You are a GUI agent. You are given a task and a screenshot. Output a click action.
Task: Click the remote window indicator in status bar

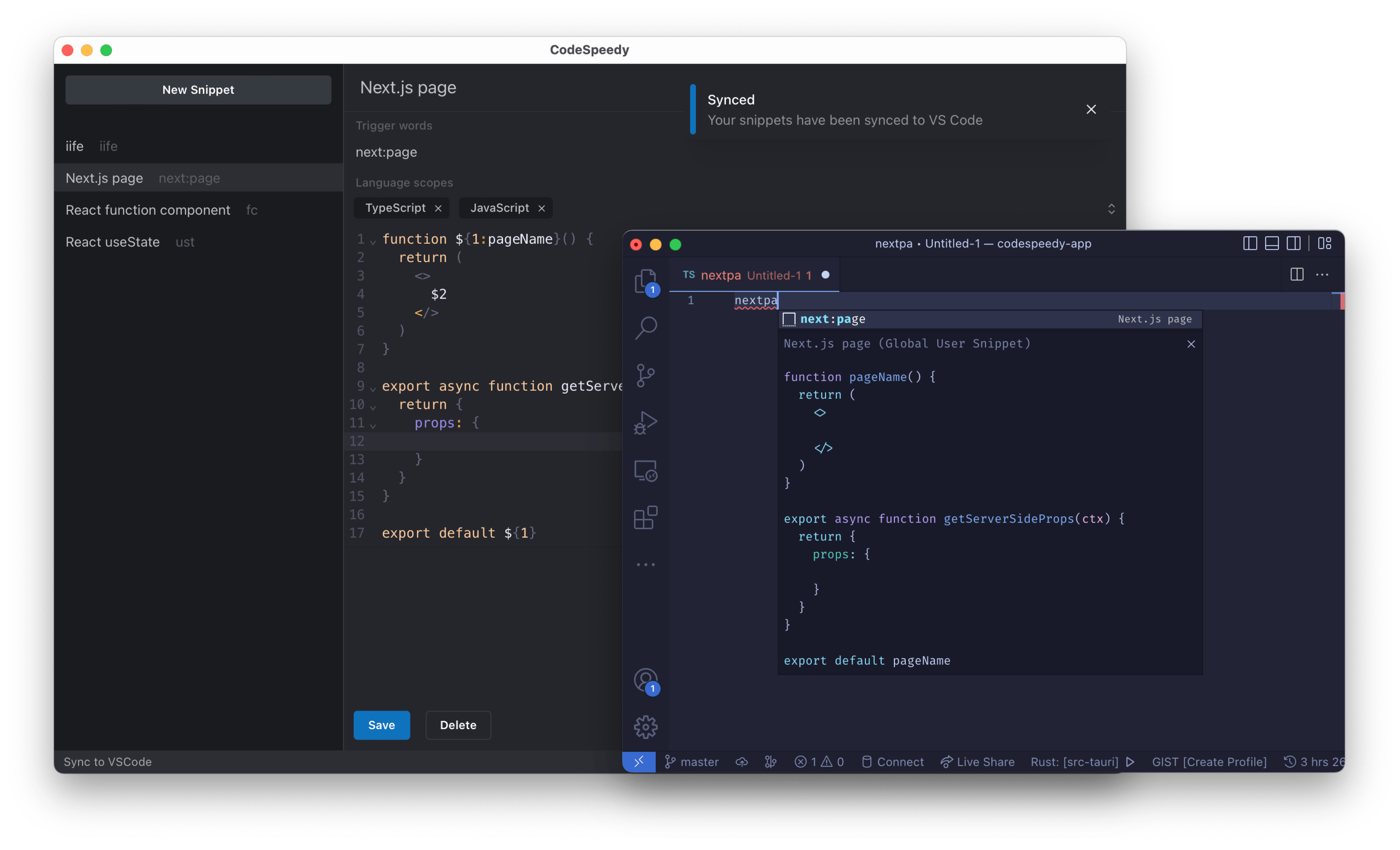coord(639,761)
